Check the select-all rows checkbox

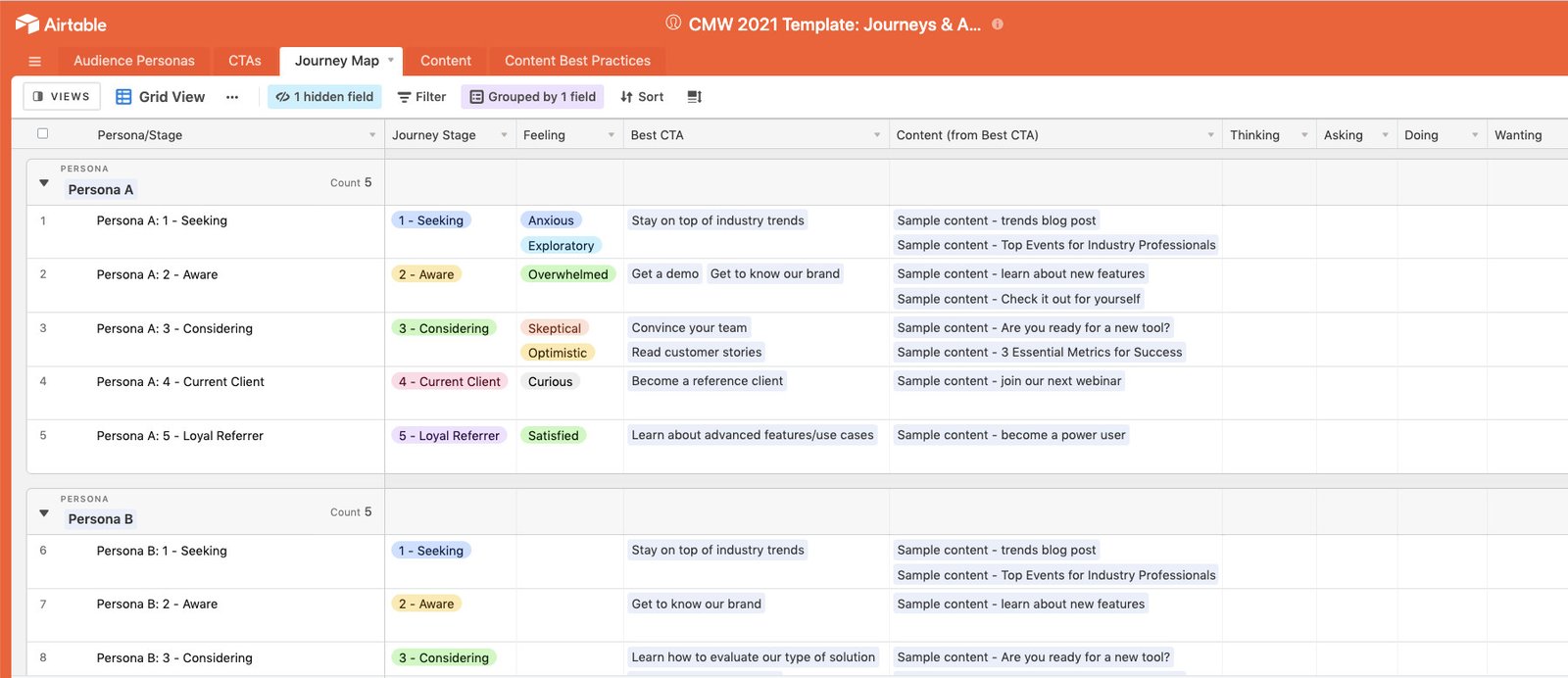(x=42, y=134)
